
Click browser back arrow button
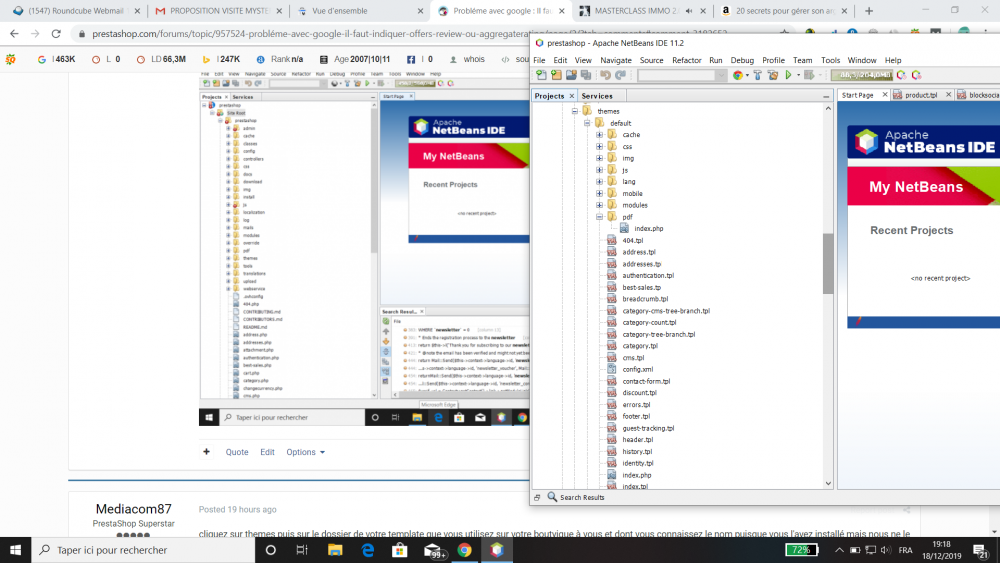[x=14, y=34]
